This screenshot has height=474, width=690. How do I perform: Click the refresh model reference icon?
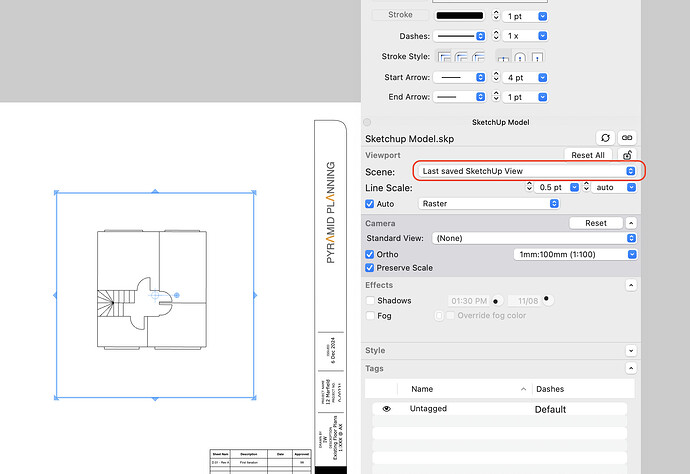coord(605,137)
